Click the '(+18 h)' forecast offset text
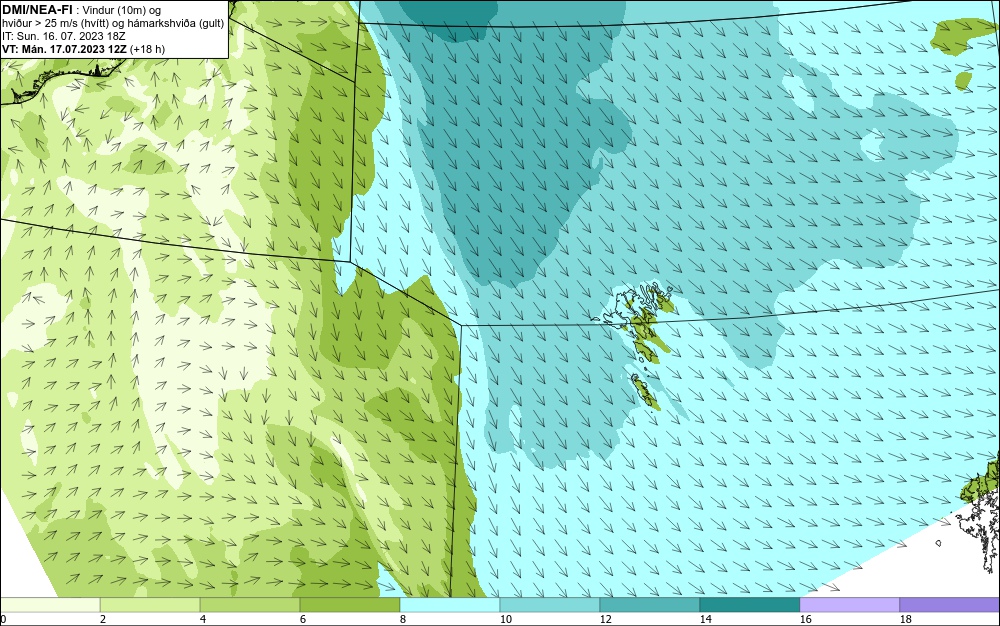The image size is (1000, 626). coord(147,49)
